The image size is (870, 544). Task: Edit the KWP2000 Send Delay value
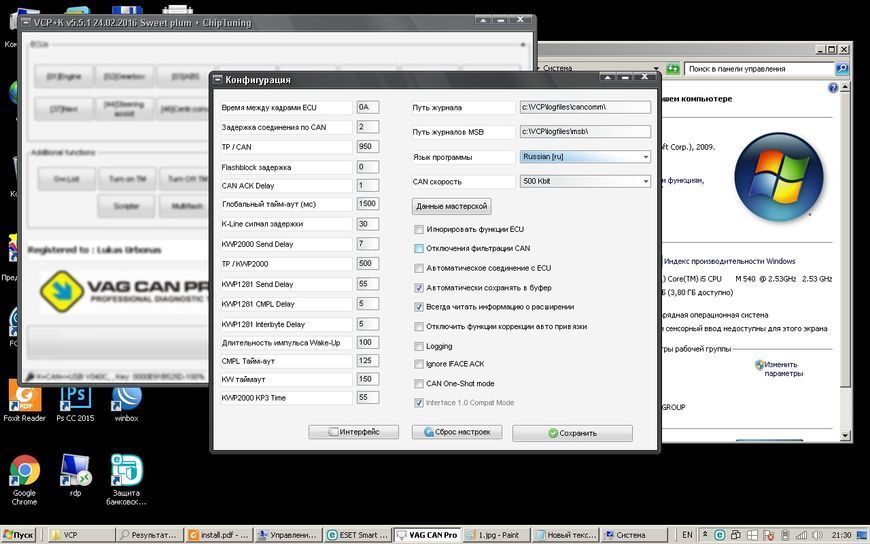click(x=367, y=244)
